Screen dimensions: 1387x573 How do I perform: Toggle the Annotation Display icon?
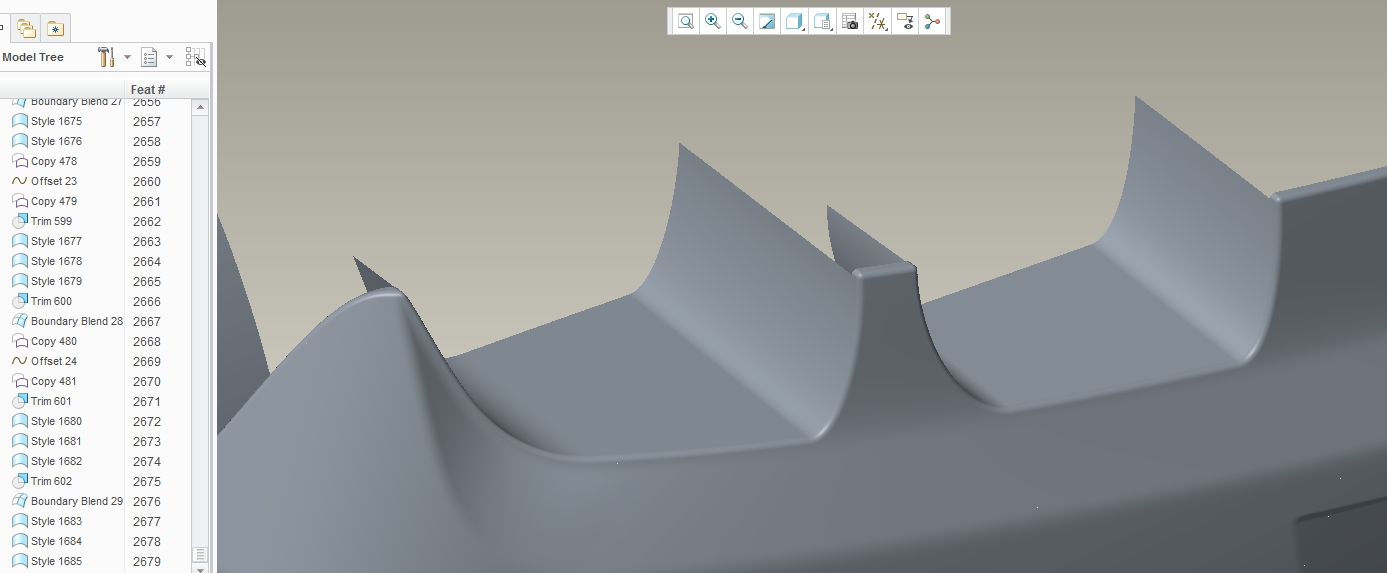[905, 21]
